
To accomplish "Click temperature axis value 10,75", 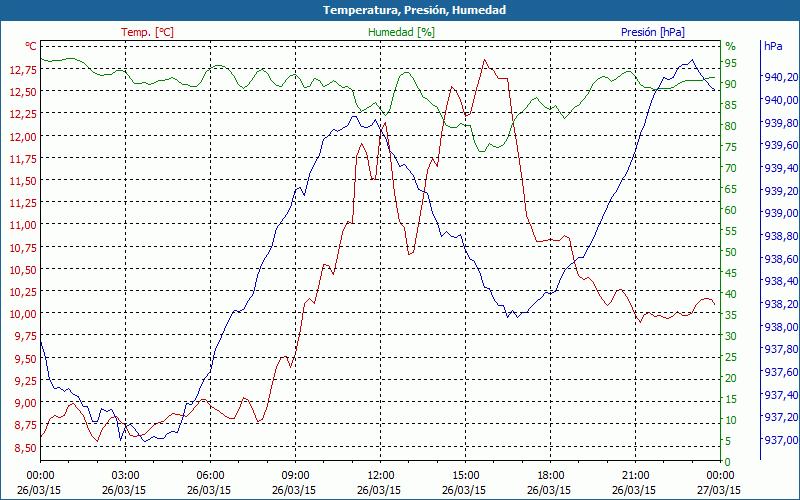I will click(x=23, y=247).
